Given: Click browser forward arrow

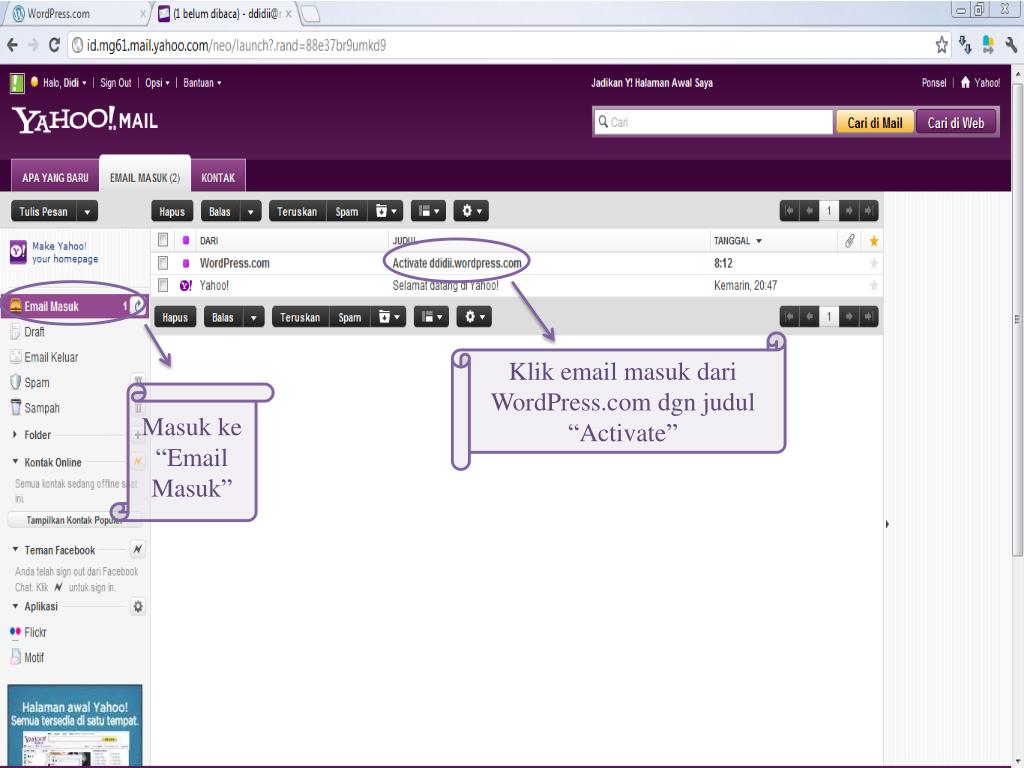Looking at the screenshot, I should click(x=33, y=45).
